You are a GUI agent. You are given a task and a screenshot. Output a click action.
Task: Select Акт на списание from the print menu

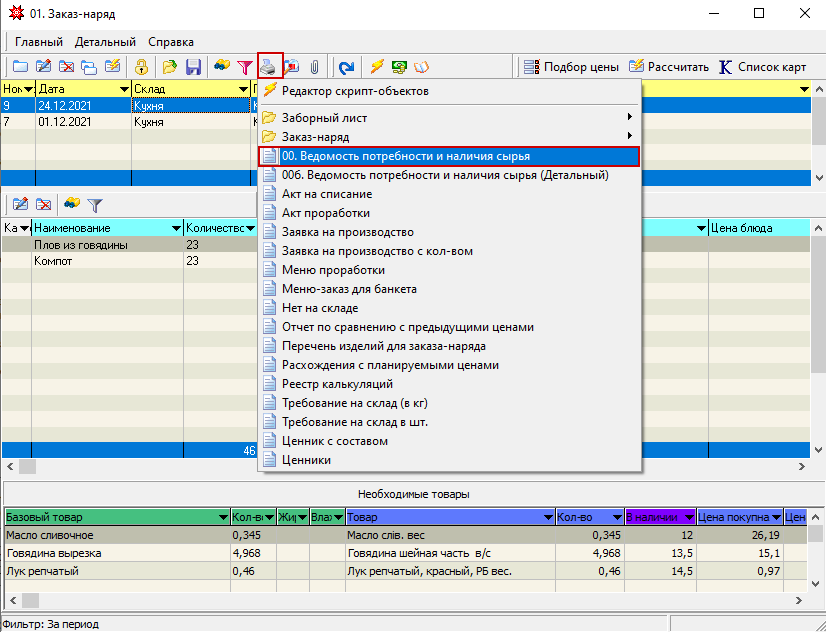(x=326, y=194)
